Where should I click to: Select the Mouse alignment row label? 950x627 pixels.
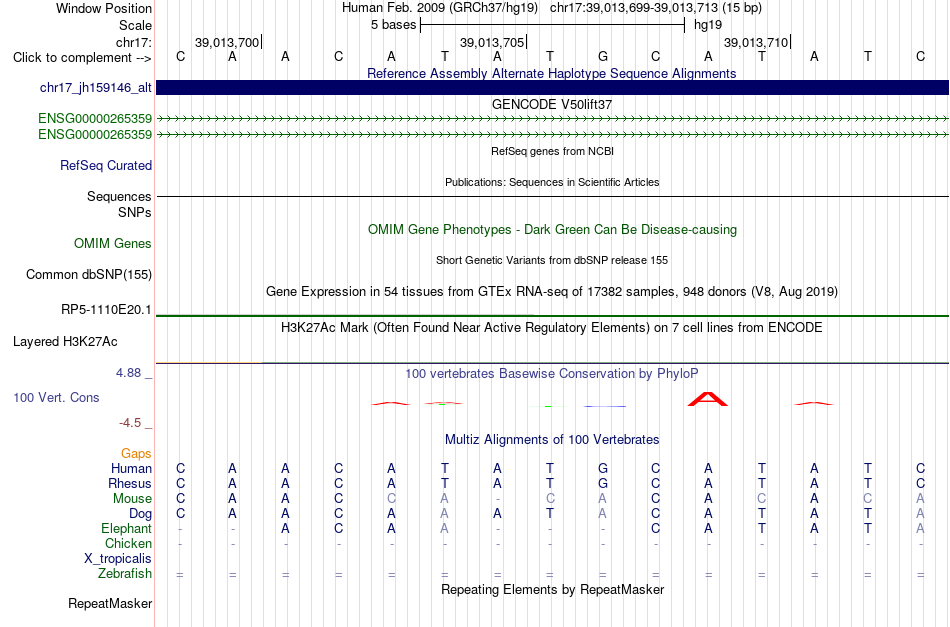132,499
